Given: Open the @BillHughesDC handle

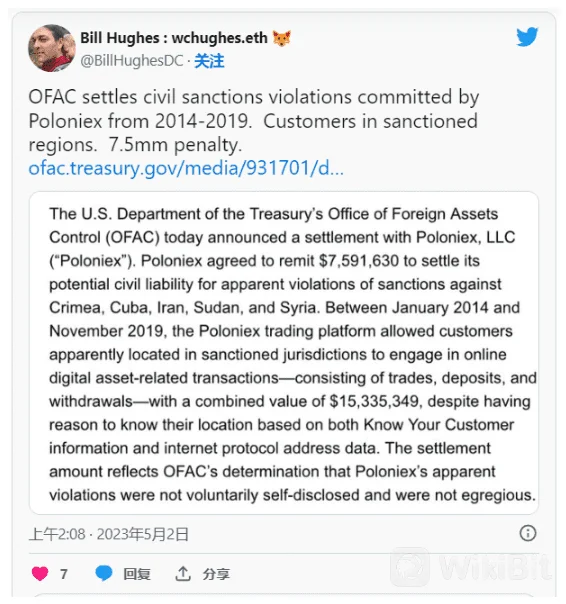Looking at the screenshot, I should pyautogui.click(x=132, y=61).
